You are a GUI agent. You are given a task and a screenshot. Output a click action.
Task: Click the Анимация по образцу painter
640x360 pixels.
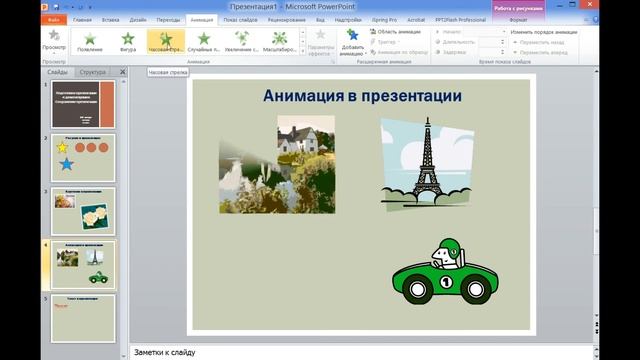coord(399,52)
